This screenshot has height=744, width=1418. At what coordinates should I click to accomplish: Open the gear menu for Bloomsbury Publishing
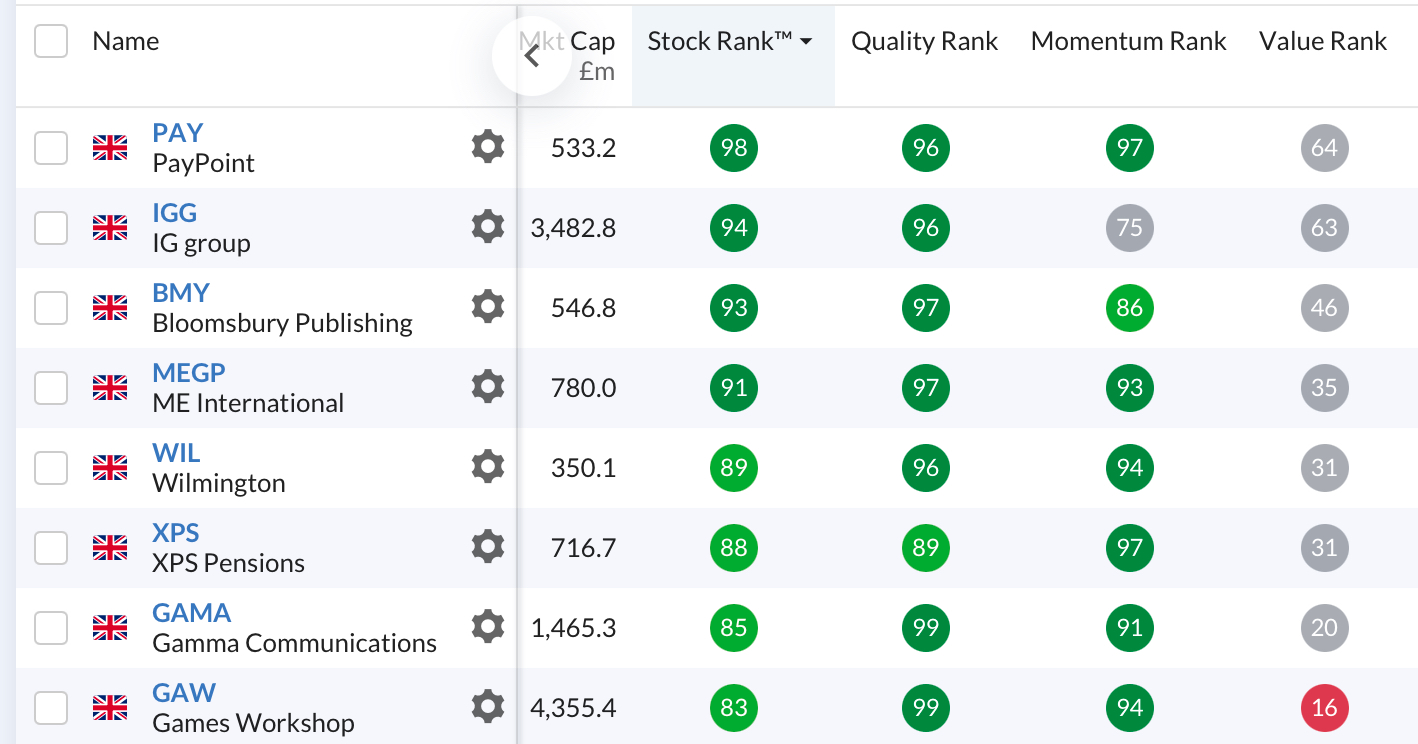[487, 308]
